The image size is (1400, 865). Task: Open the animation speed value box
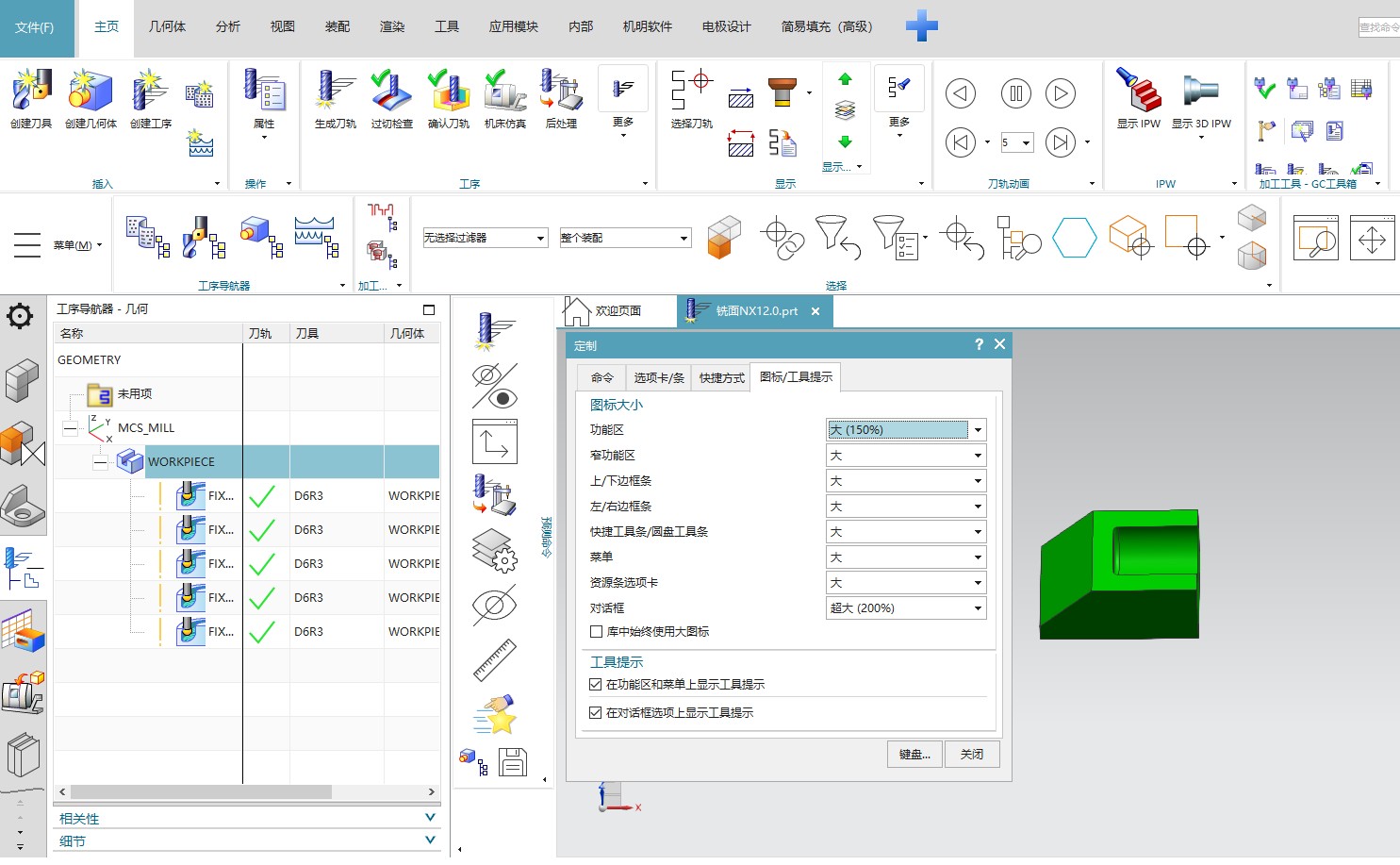[1017, 142]
